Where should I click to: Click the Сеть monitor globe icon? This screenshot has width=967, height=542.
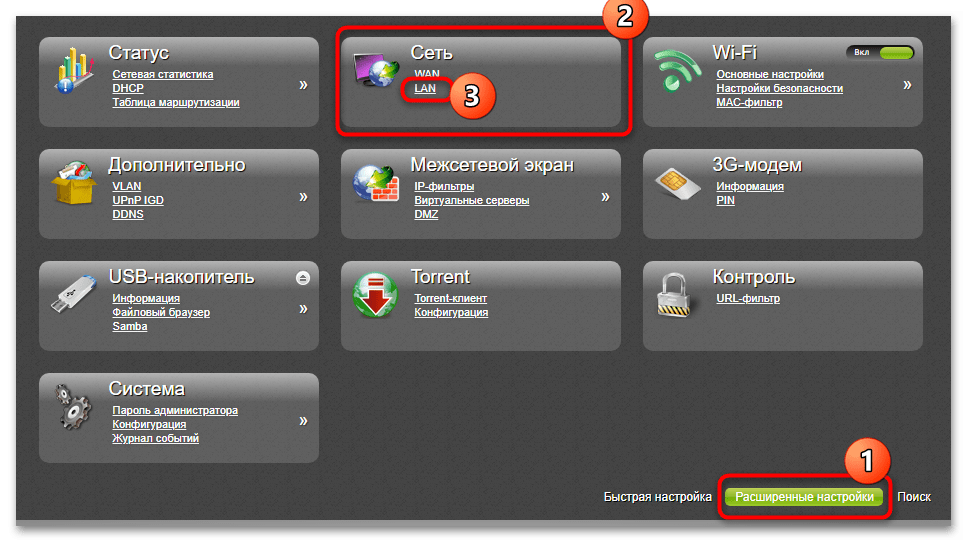pos(375,70)
